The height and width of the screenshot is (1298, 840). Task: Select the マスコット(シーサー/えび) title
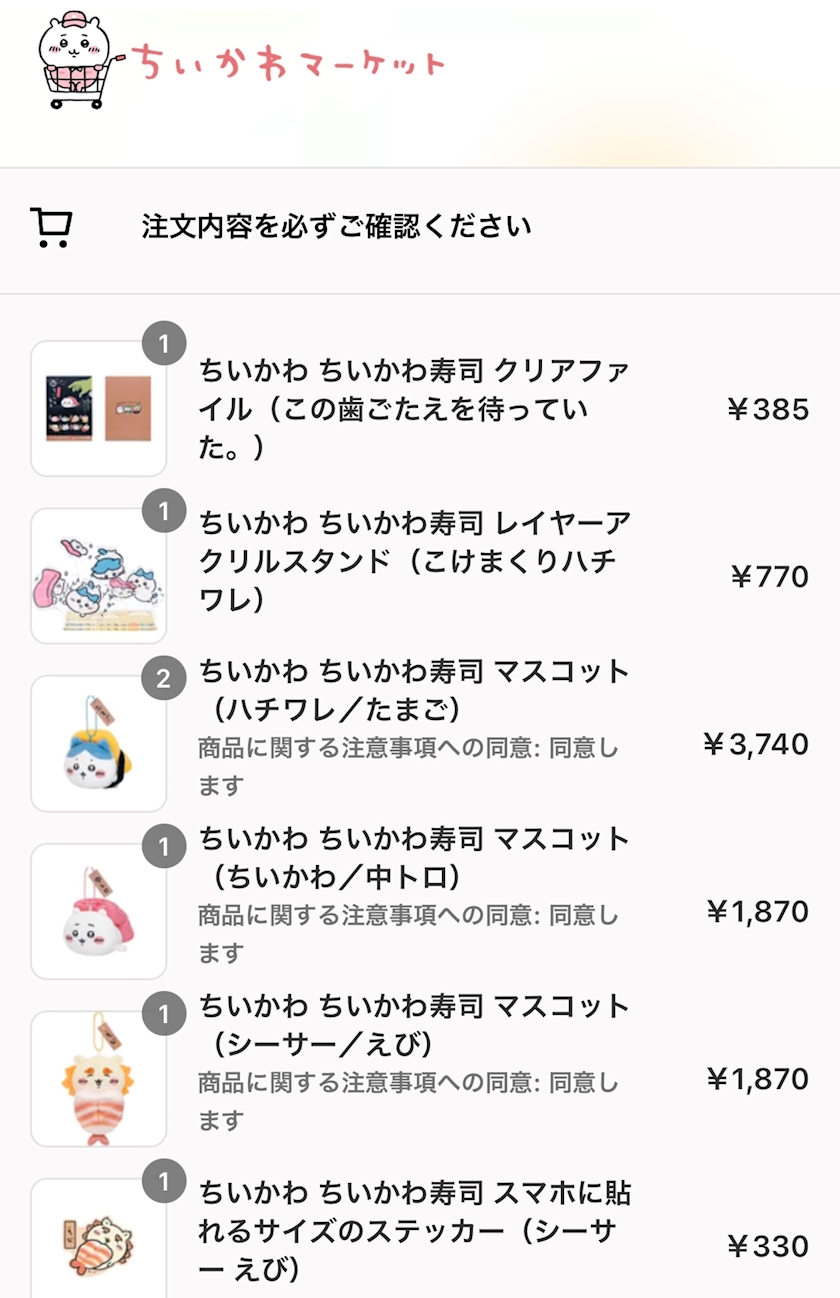(x=413, y=1025)
